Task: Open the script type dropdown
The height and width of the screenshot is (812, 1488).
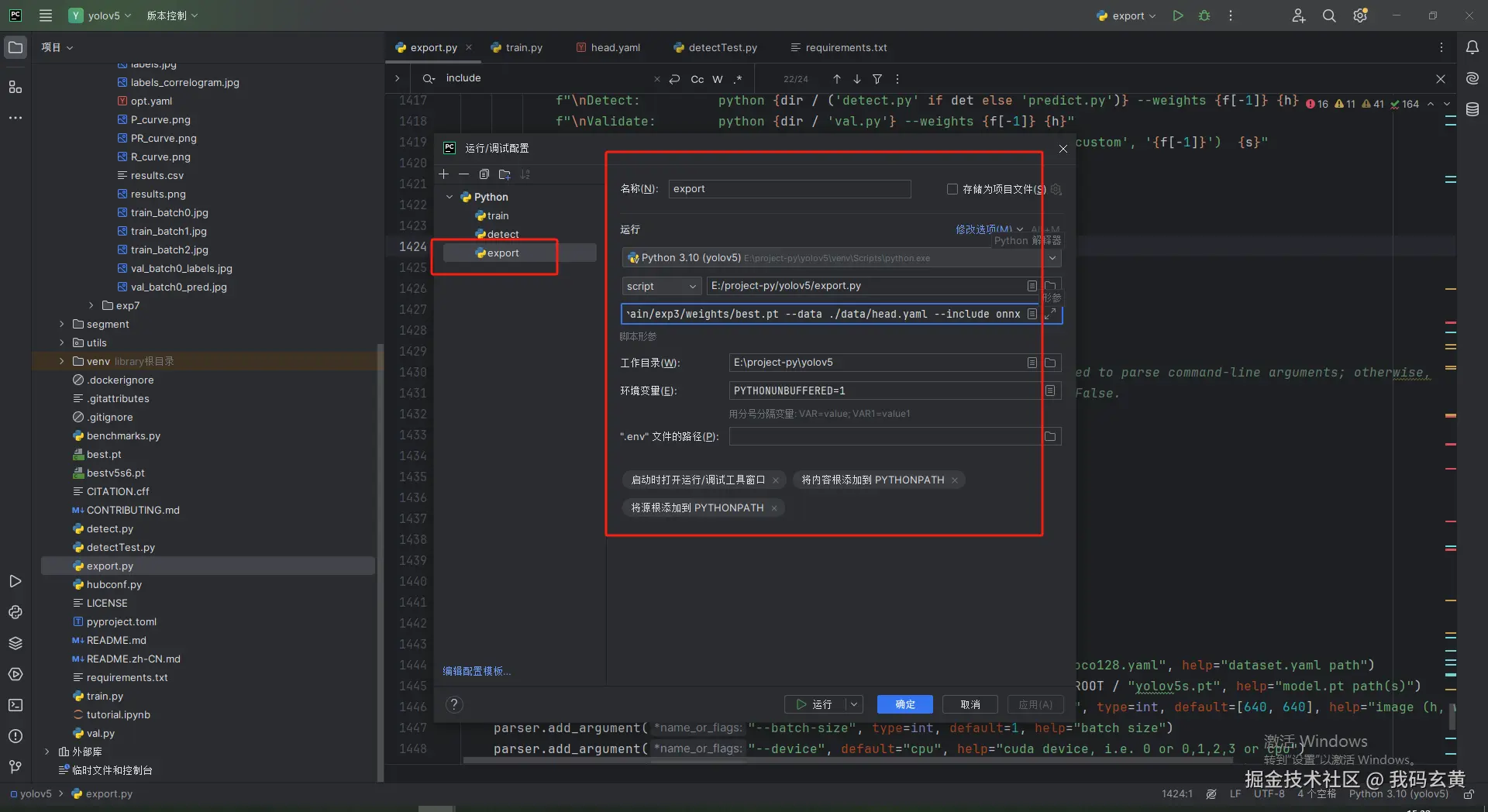Action: [661, 286]
